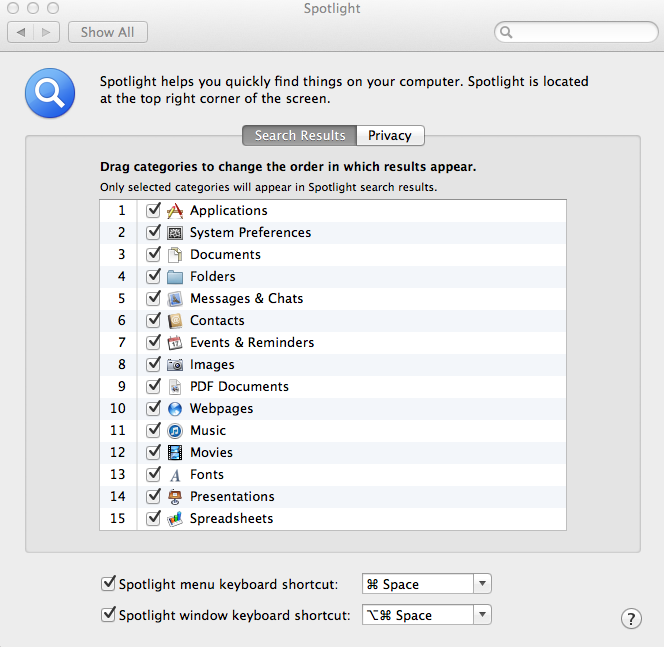Select the Movies row label

211,453
